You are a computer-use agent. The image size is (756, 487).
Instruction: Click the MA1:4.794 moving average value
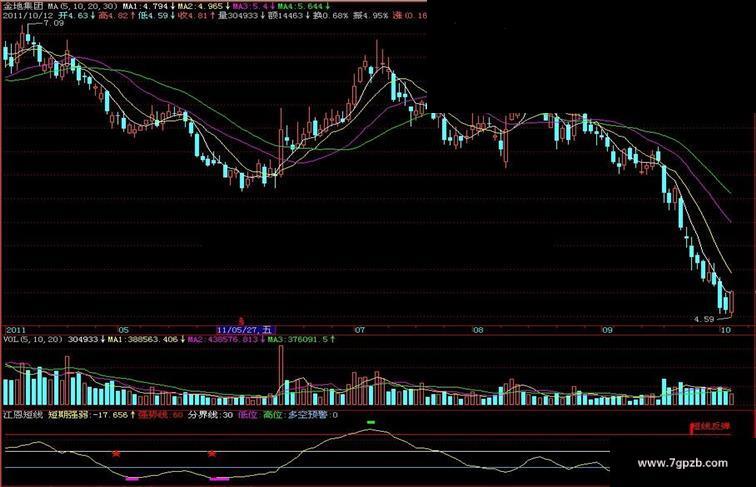(x=145, y=6)
